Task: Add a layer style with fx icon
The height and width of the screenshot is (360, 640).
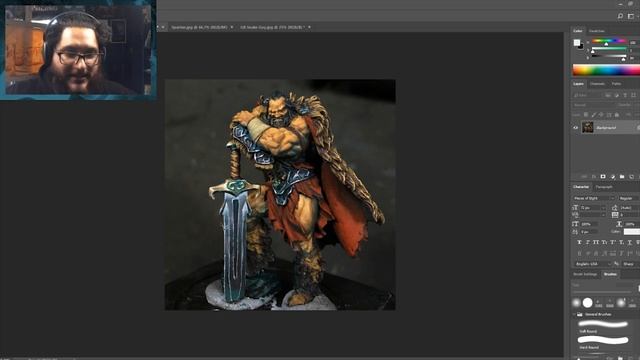Action: pyautogui.click(x=594, y=177)
